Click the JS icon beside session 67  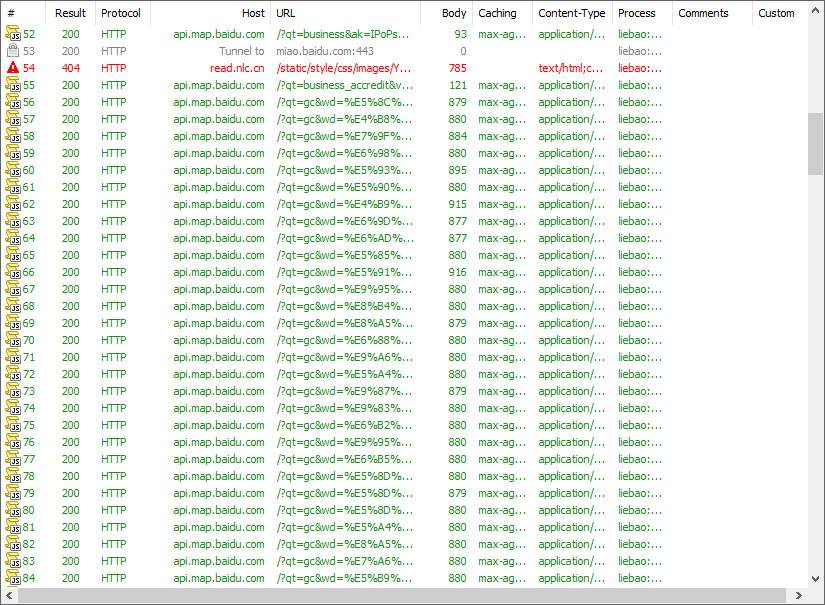[13, 289]
